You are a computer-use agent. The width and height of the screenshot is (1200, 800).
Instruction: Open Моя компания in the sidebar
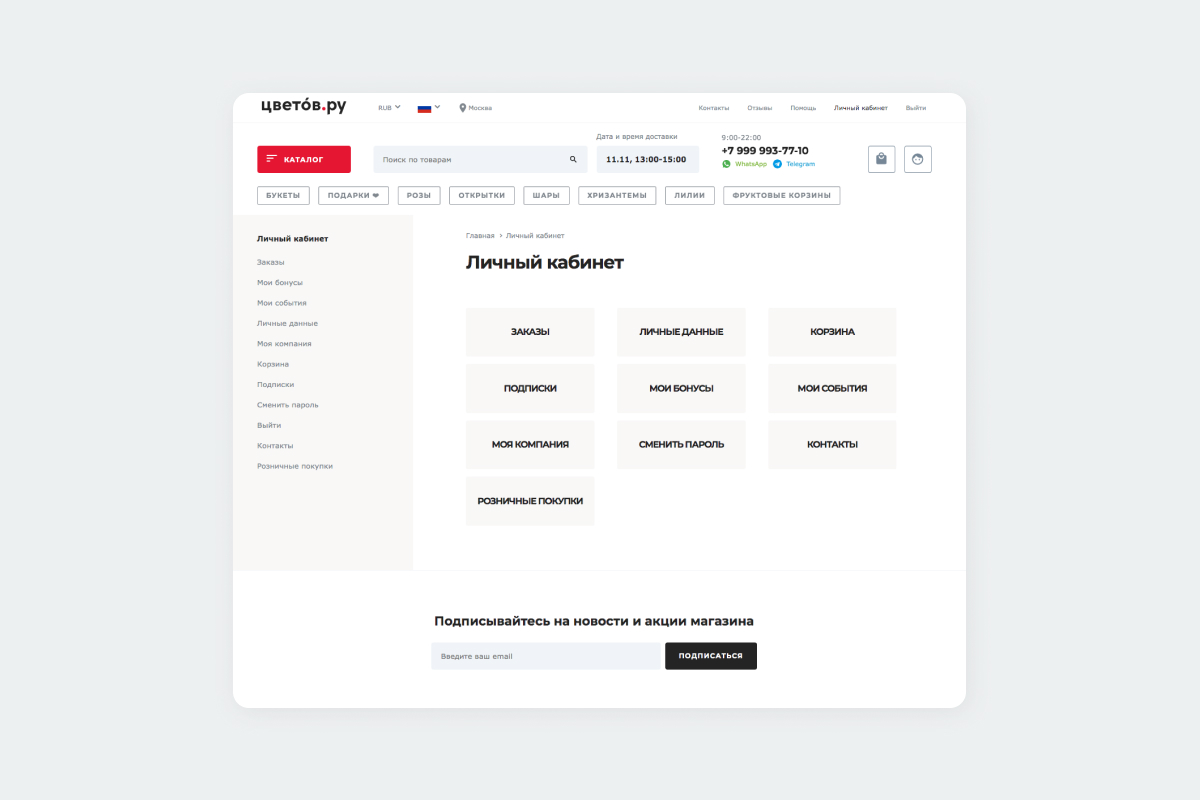(284, 343)
